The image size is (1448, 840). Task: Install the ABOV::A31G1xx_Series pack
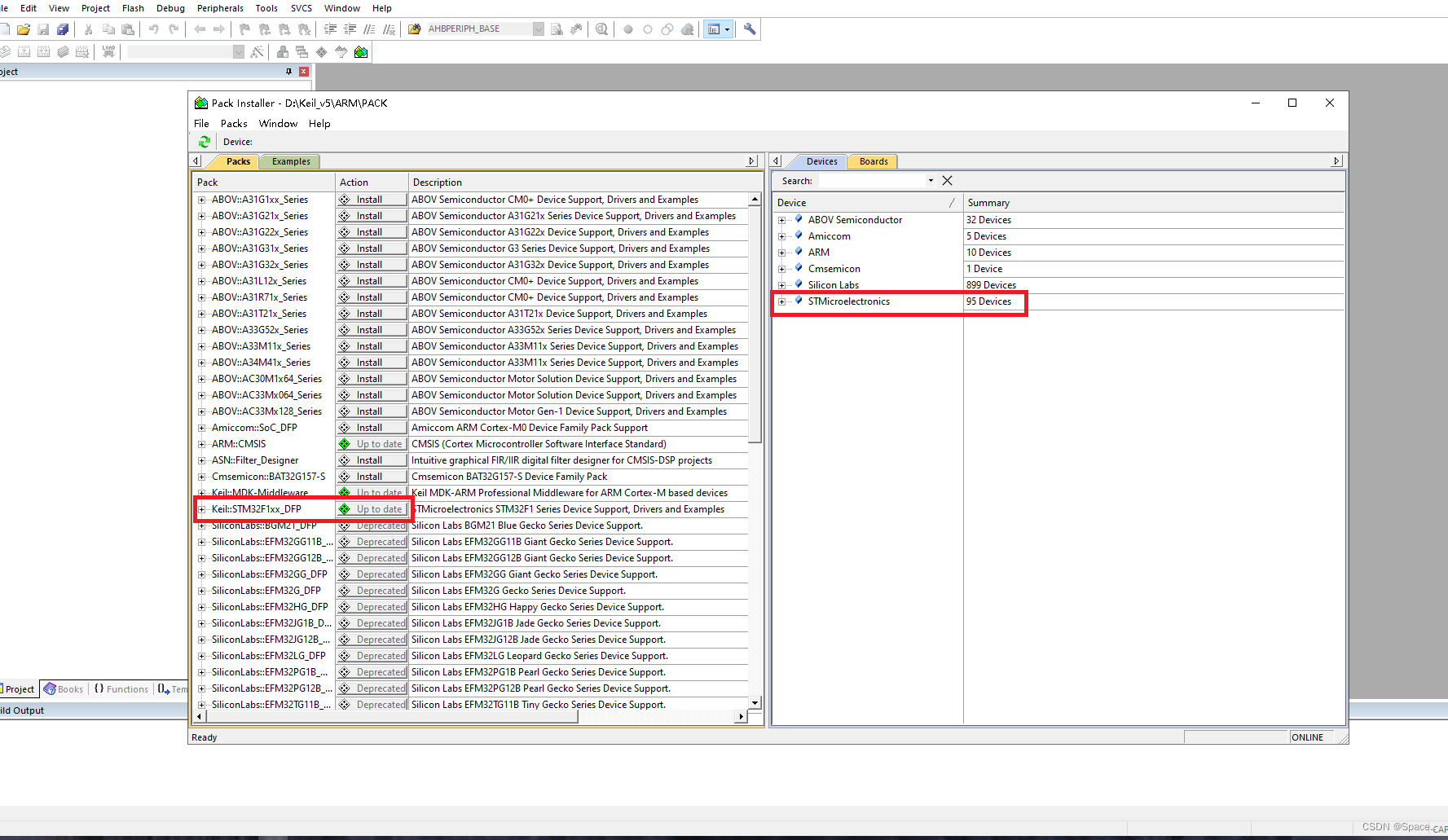[372, 200]
